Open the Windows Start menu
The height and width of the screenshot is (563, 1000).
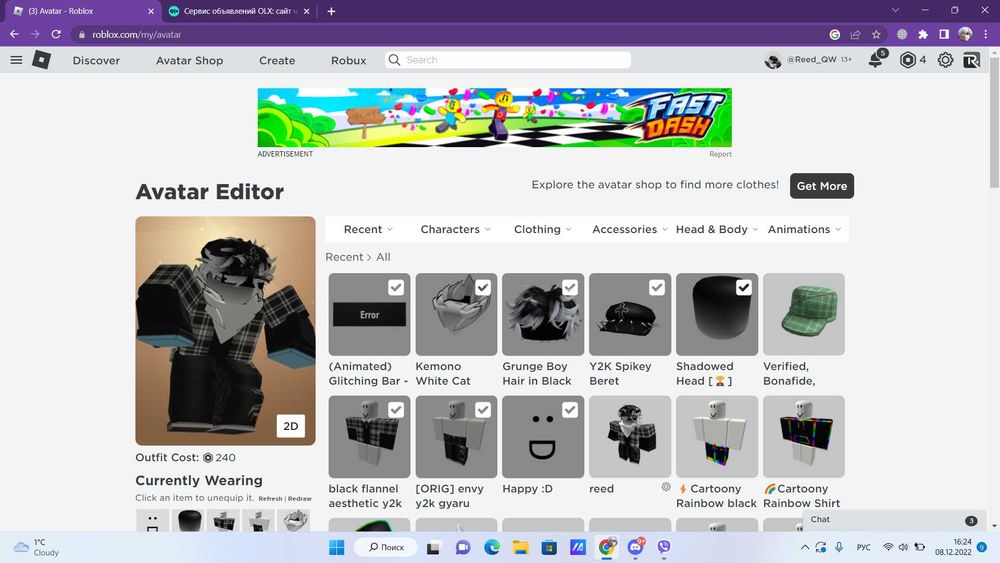[337, 547]
